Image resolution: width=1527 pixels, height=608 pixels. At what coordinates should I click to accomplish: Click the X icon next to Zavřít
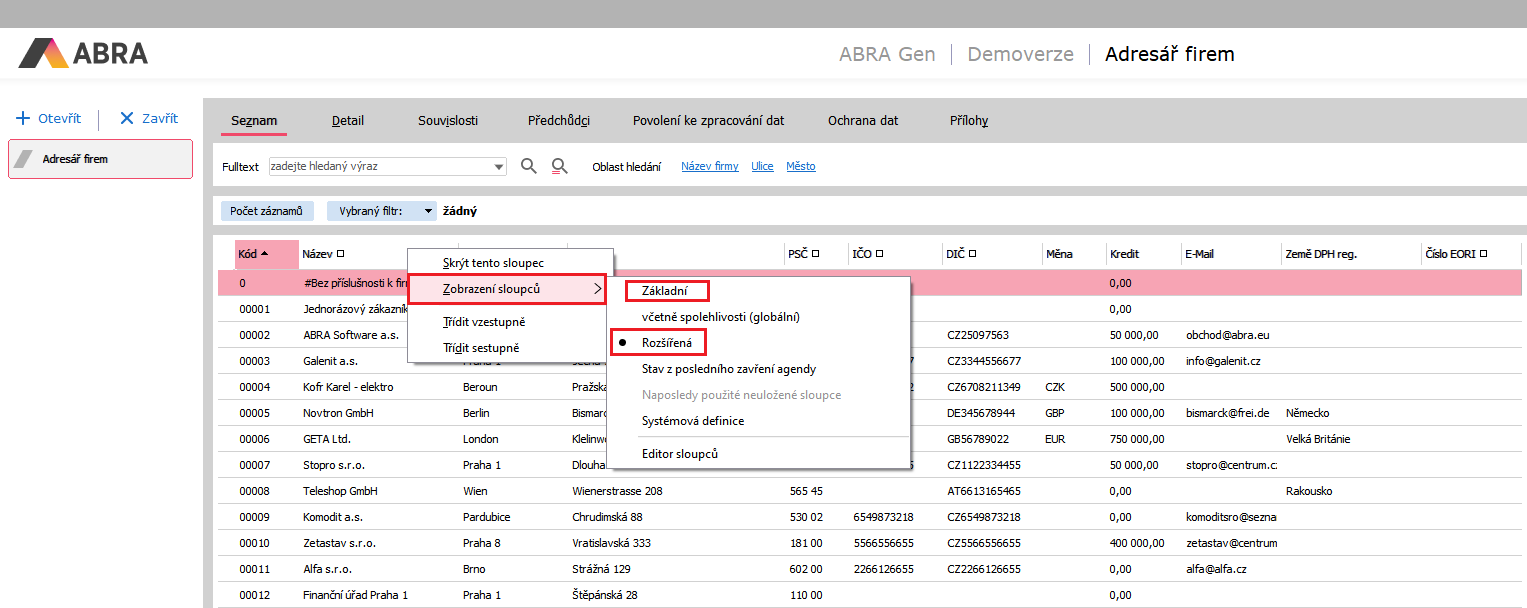(126, 118)
